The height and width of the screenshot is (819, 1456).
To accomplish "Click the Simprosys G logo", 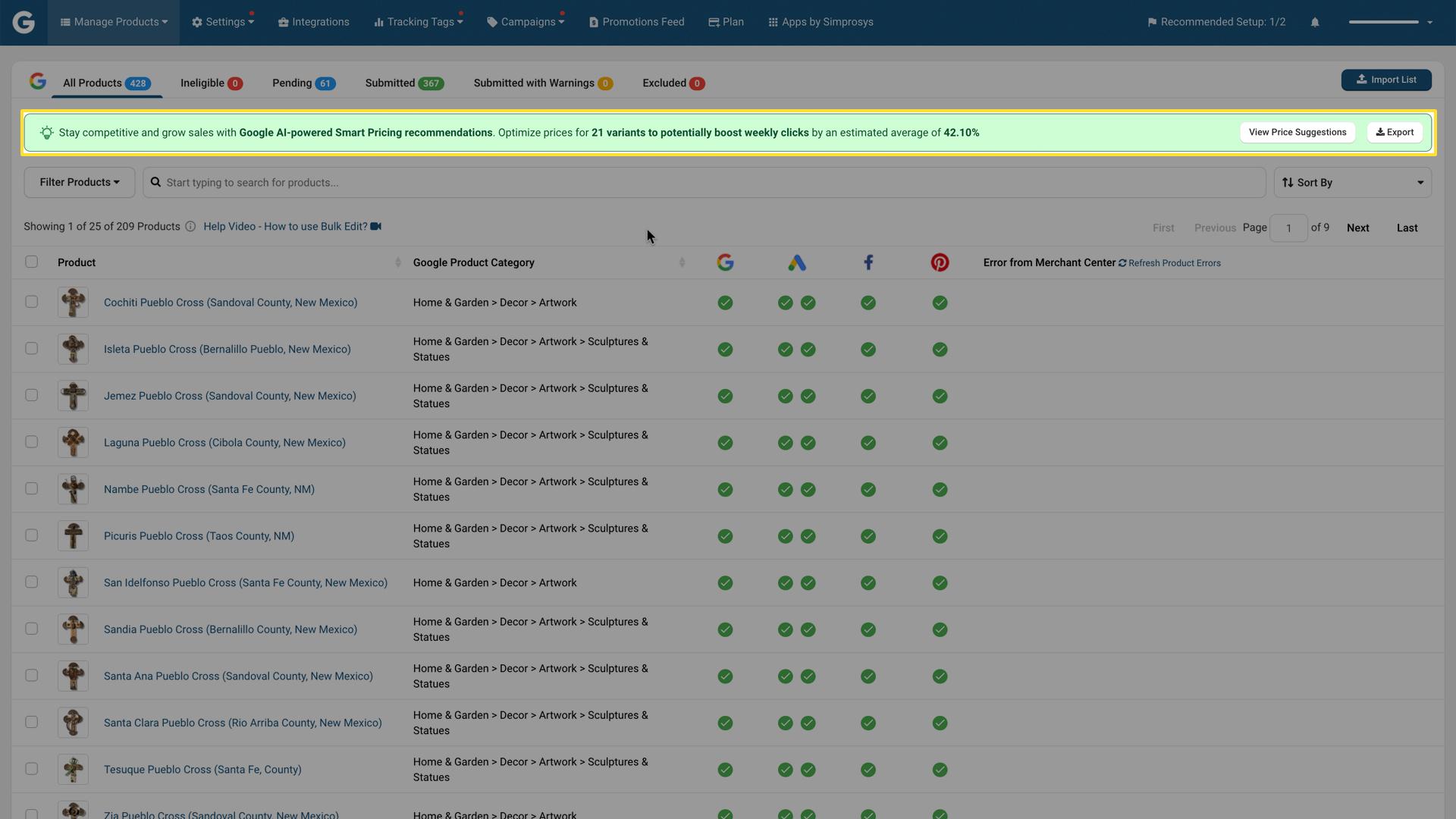I will pyautogui.click(x=24, y=22).
